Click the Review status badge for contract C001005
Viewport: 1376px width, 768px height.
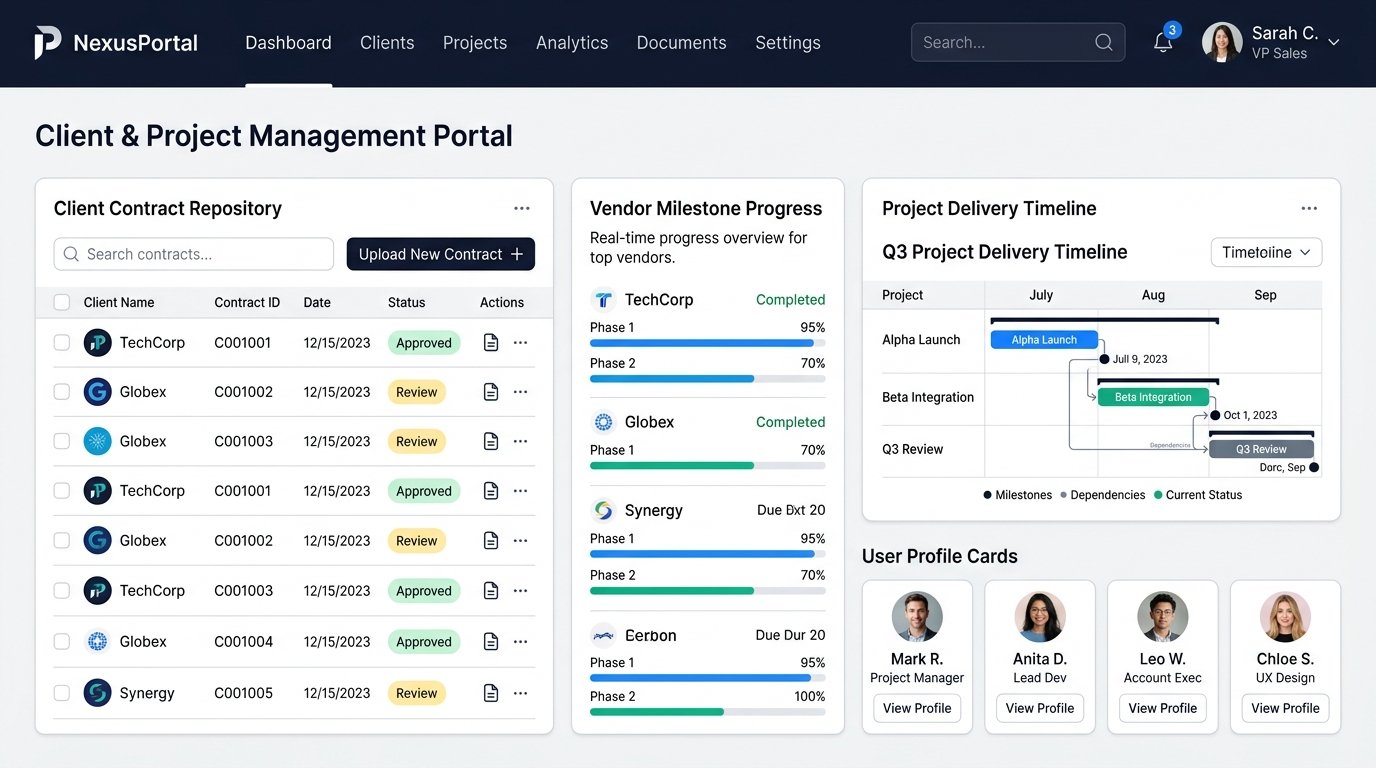[417, 693]
